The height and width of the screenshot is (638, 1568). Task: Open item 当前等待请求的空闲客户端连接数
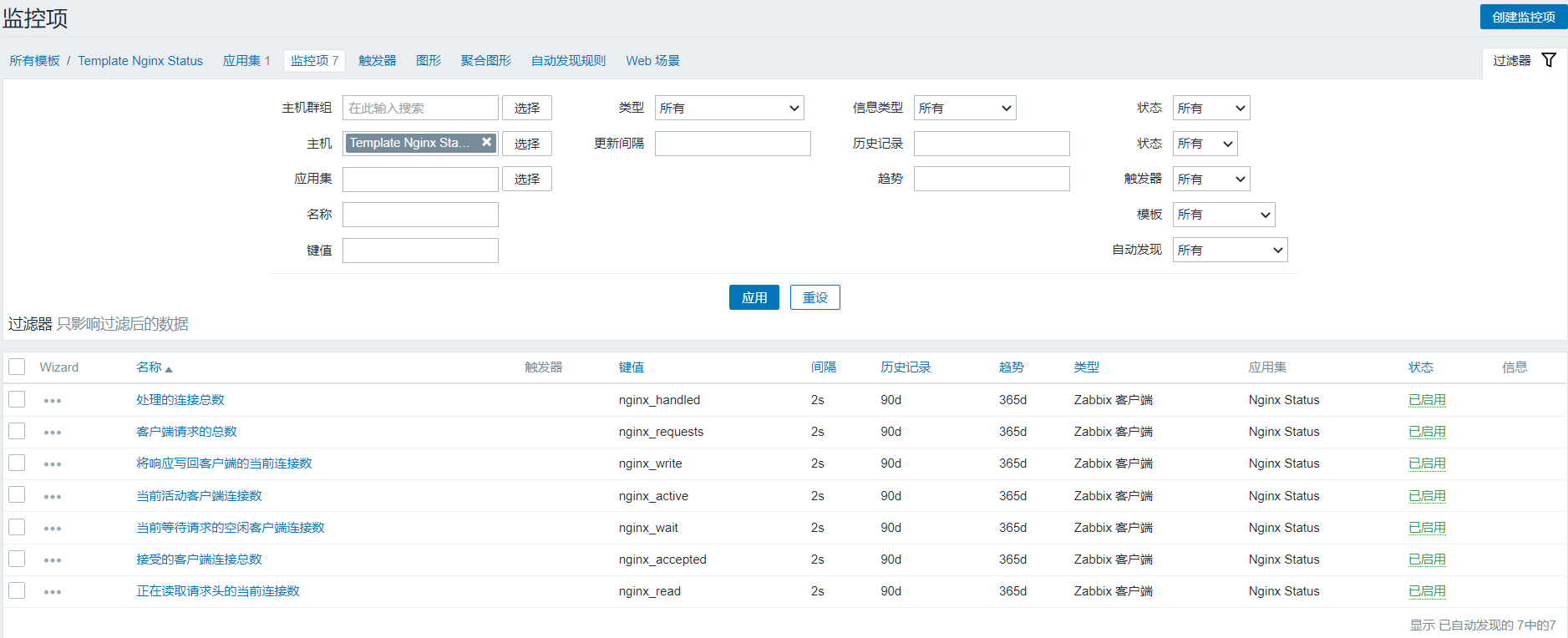click(231, 528)
